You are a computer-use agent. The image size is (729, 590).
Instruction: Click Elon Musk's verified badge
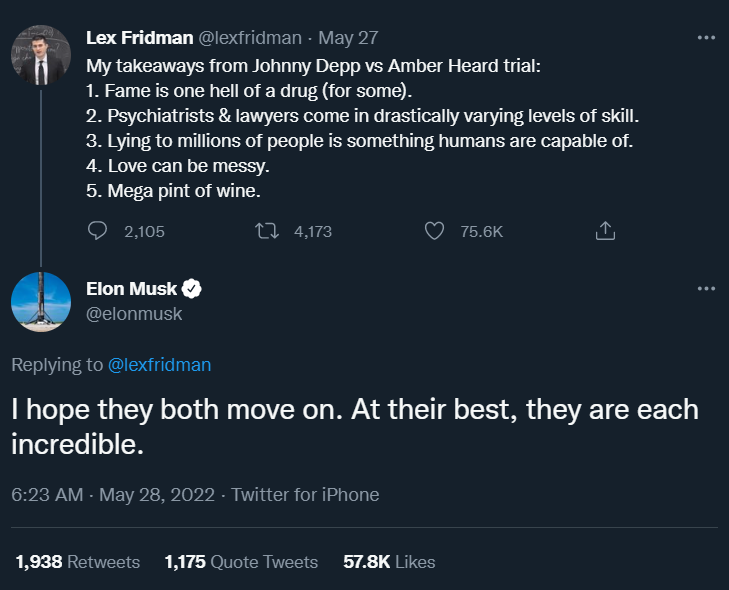click(x=193, y=289)
